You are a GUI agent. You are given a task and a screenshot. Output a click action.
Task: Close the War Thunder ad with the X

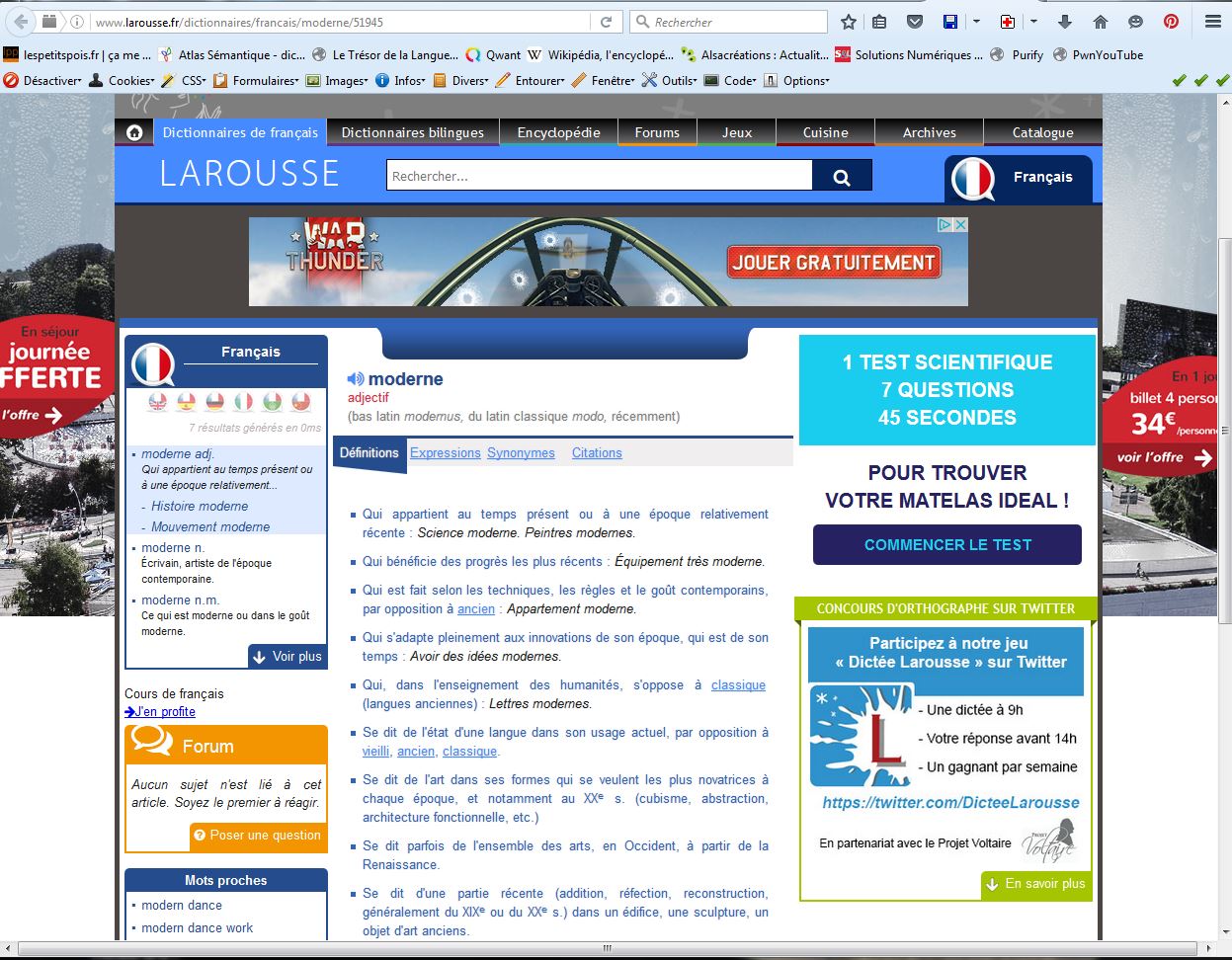(x=960, y=225)
